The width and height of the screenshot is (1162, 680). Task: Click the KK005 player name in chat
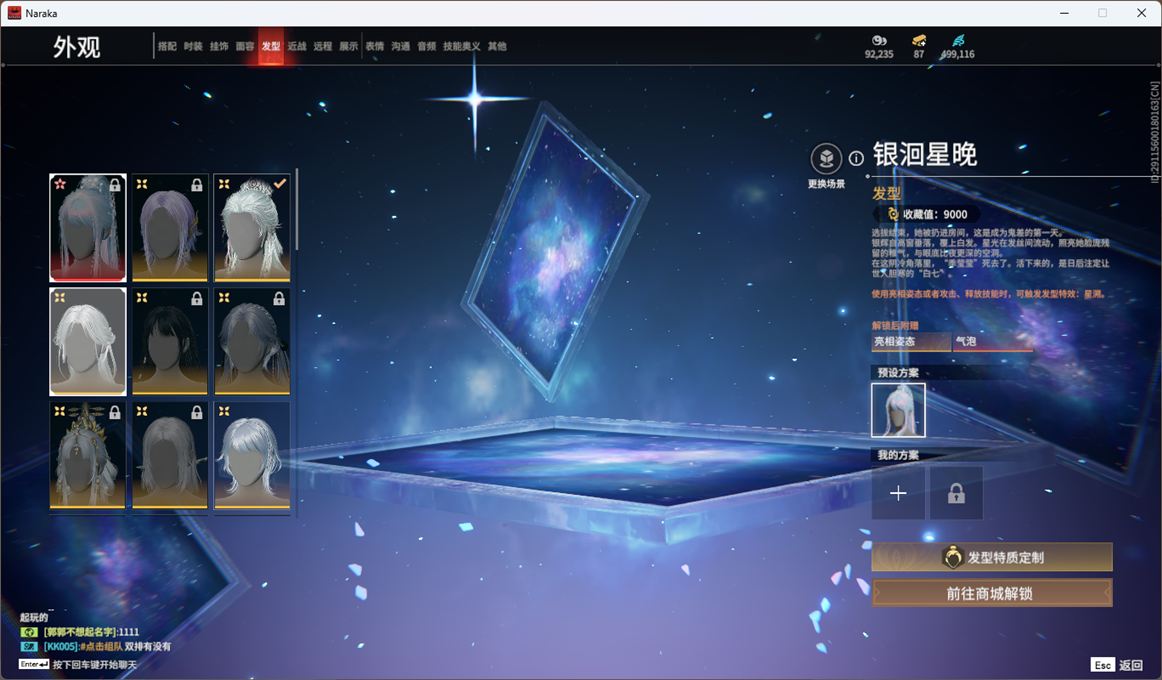[59, 647]
